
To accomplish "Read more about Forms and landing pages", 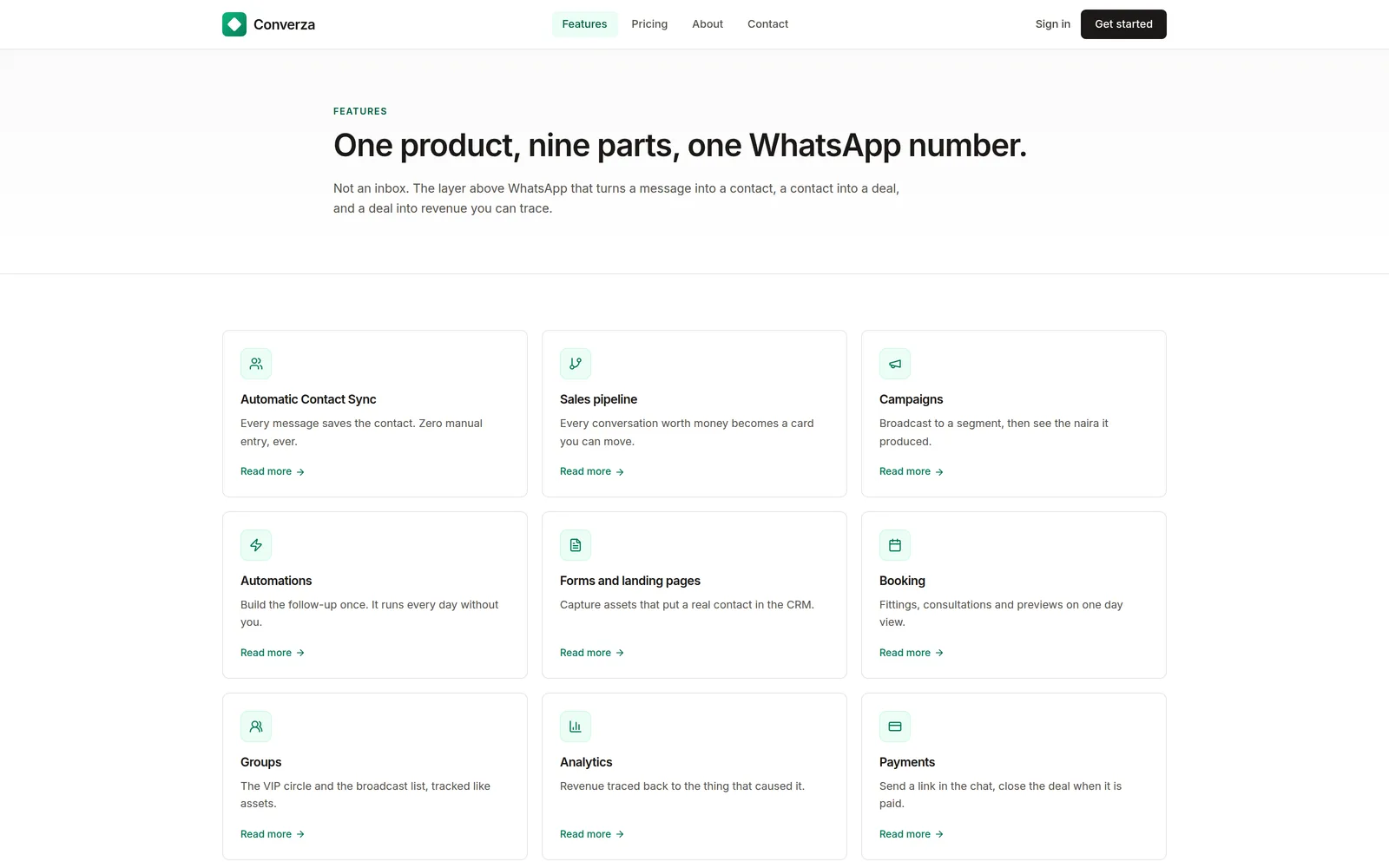I will pyautogui.click(x=592, y=653).
